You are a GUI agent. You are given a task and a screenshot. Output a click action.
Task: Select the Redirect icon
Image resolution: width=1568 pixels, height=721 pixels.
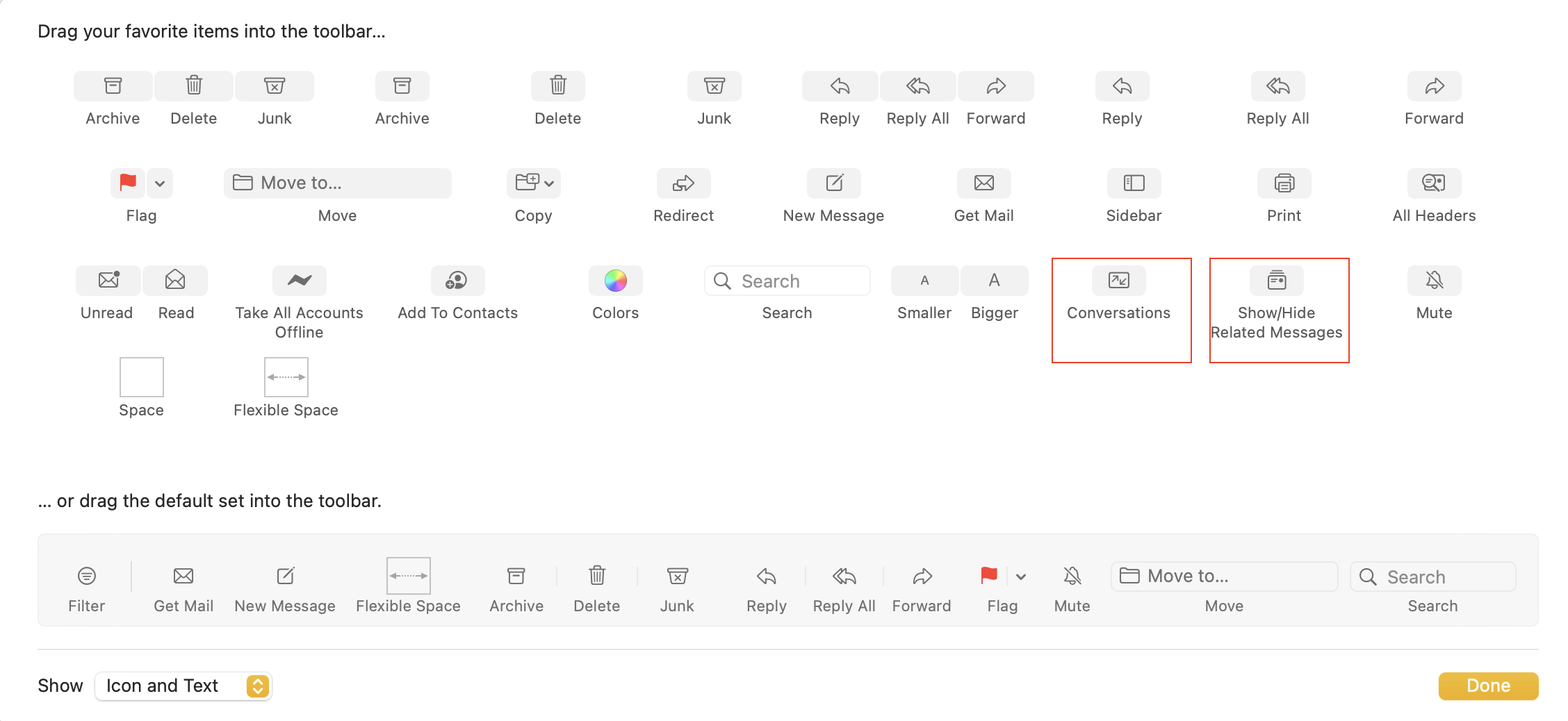point(684,183)
